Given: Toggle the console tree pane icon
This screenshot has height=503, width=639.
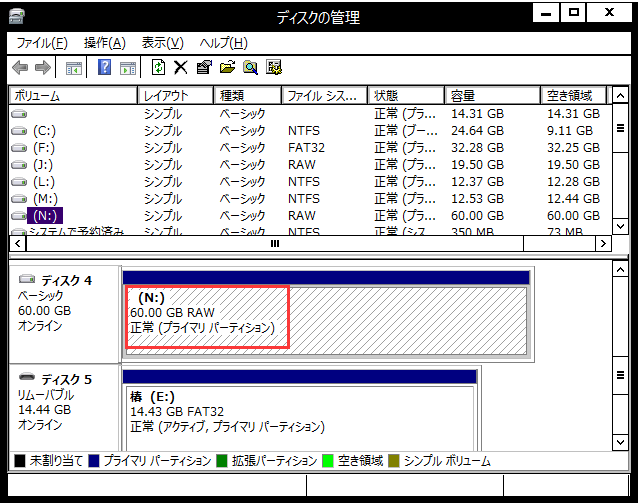Looking at the screenshot, I should click(74, 68).
